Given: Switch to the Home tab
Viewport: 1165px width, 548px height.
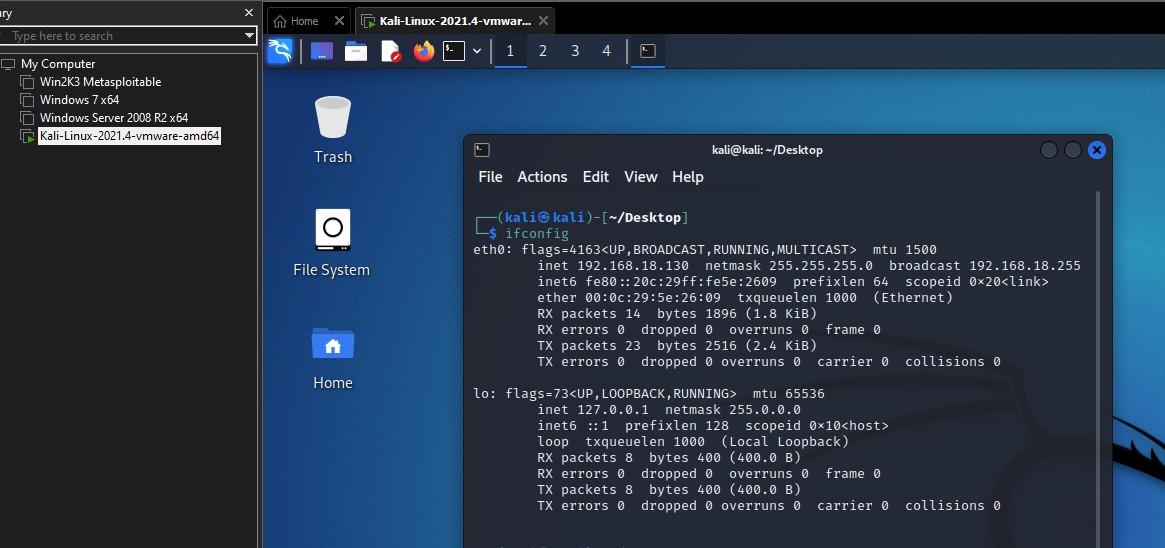Looking at the screenshot, I should pos(297,21).
